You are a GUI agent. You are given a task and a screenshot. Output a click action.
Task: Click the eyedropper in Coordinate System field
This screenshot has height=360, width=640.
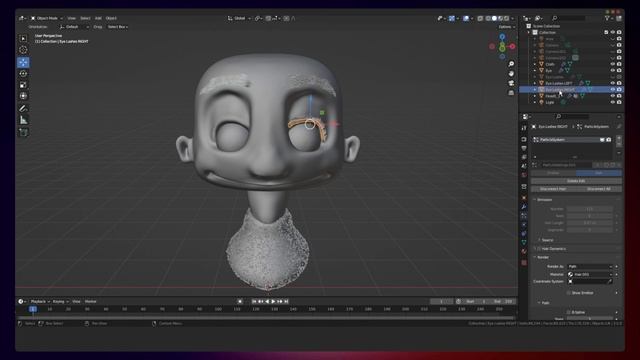610,281
